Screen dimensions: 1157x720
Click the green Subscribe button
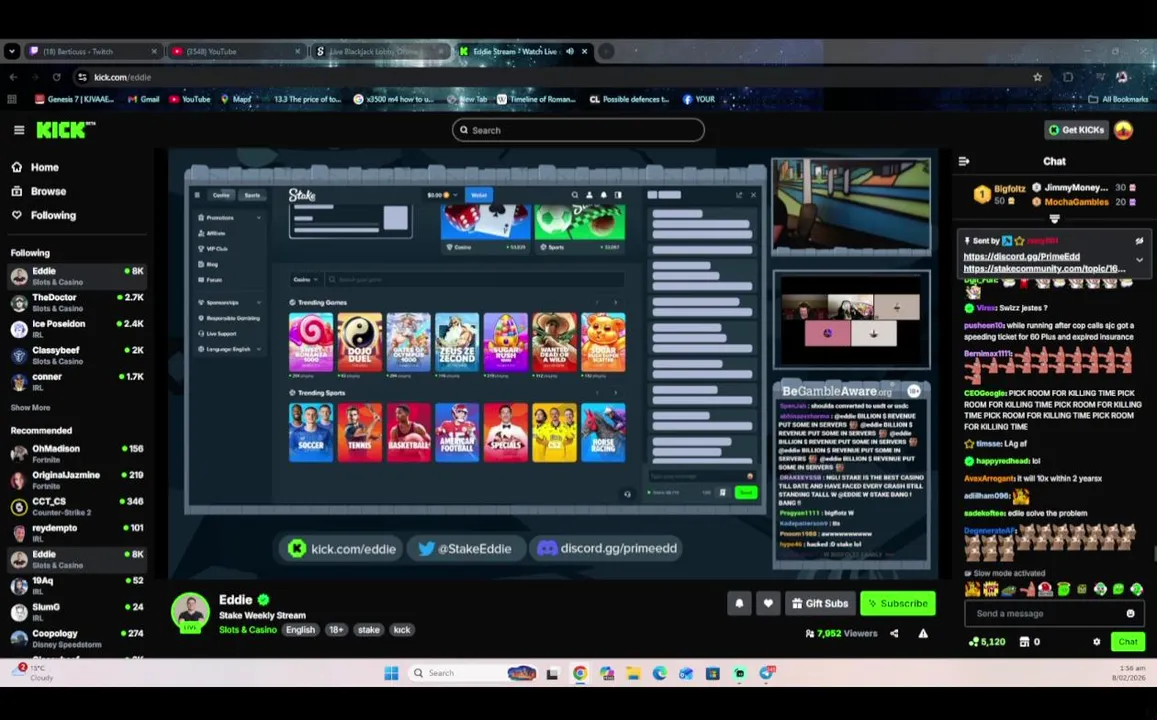[897, 603]
